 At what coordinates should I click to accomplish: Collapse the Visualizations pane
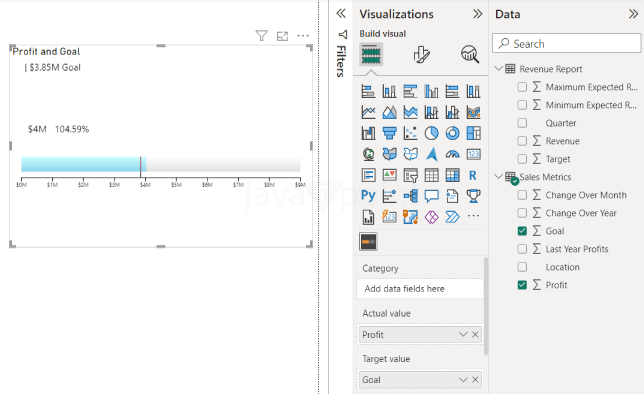477,14
